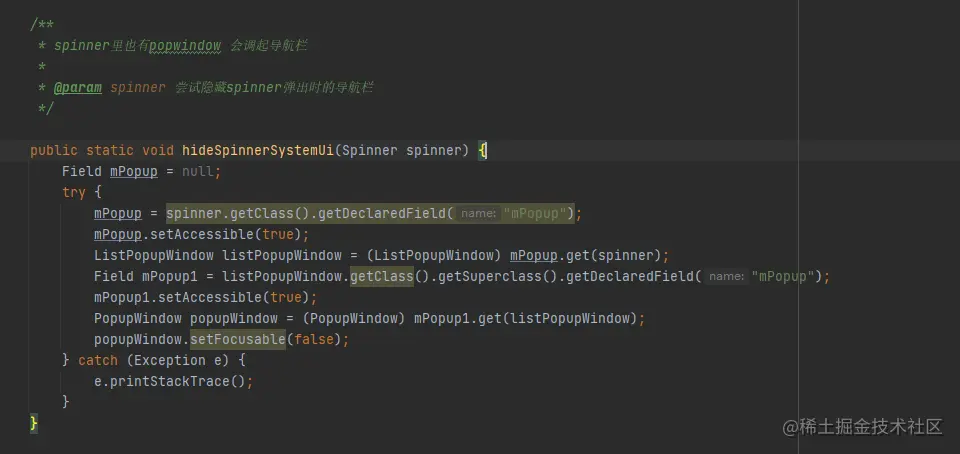Click the "@param" Javadoc tag
Screen dimensions: 960x454
click(x=78, y=87)
